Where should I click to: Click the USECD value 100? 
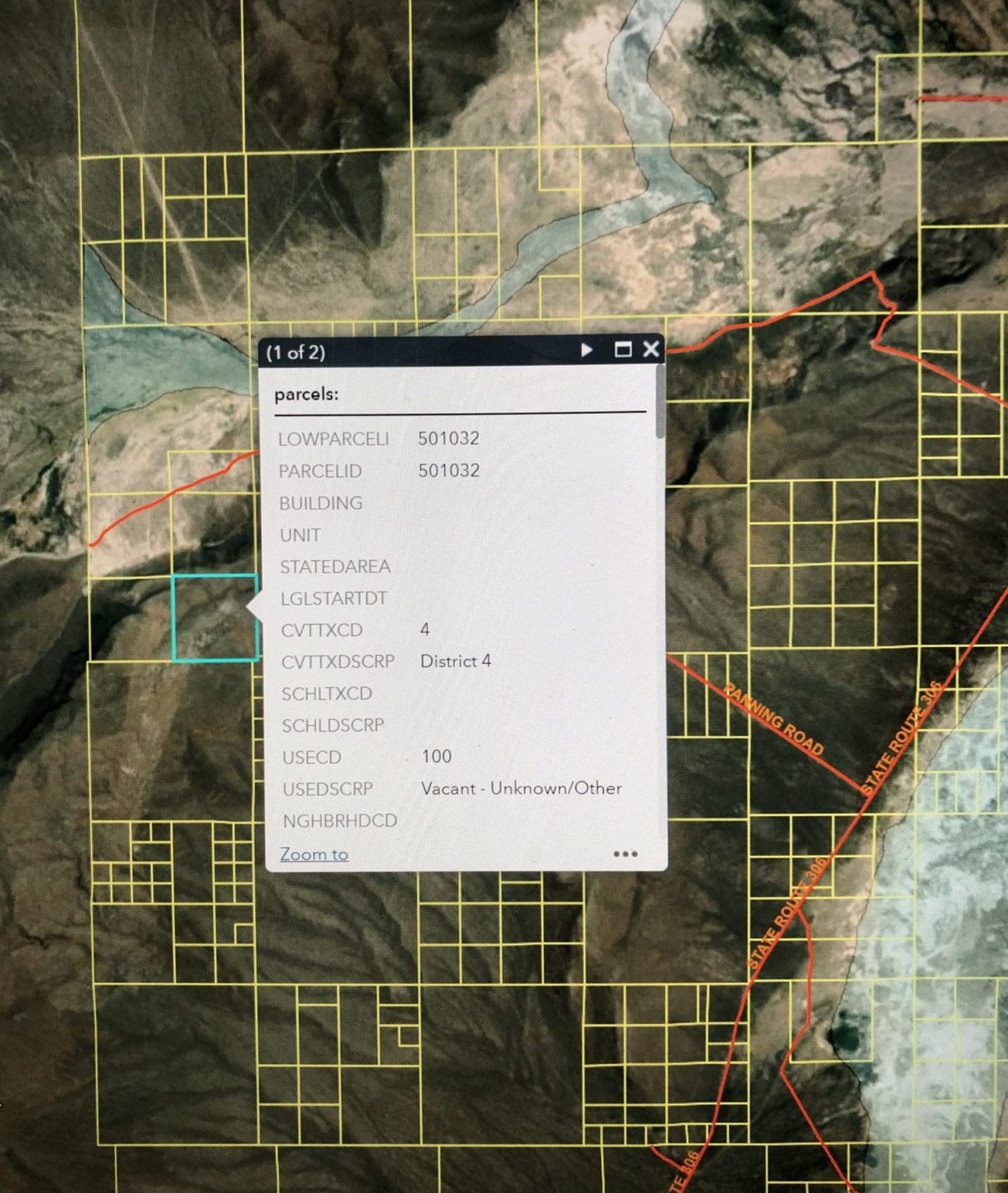pyautogui.click(x=437, y=757)
